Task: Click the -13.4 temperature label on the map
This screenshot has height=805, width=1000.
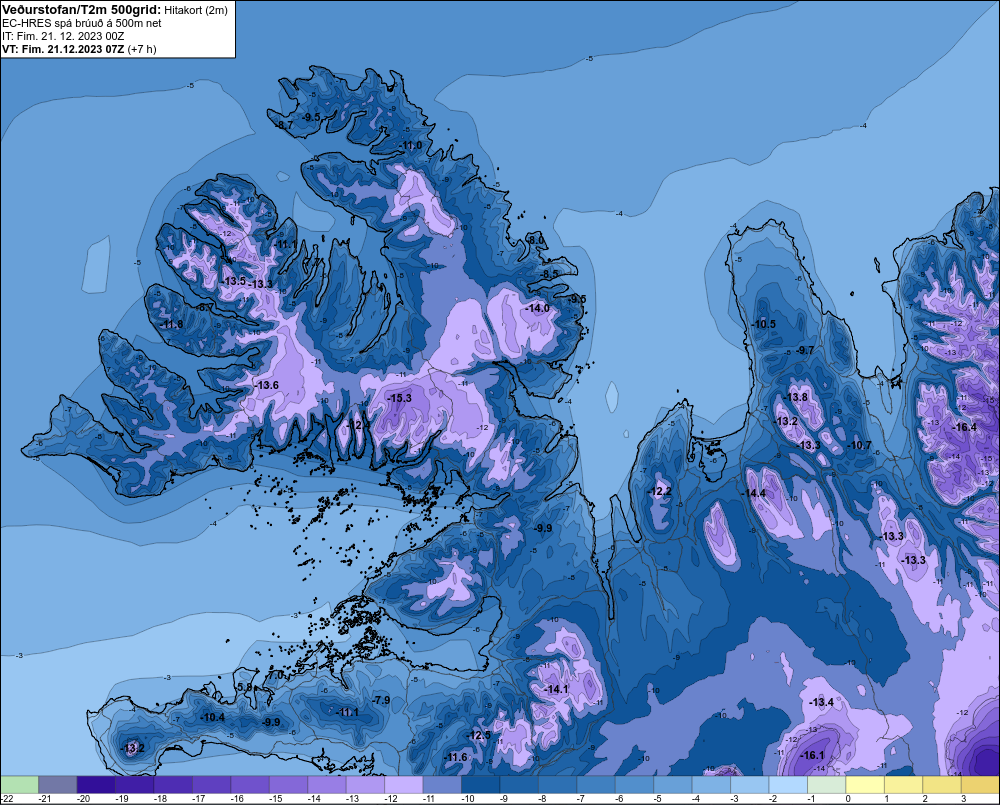Action: click(x=821, y=702)
